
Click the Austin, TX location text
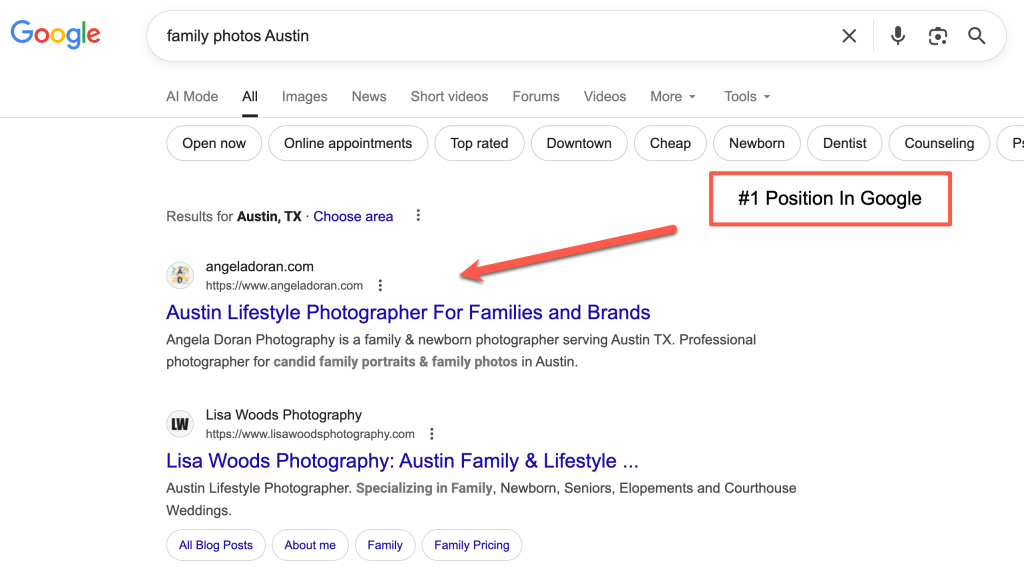pos(269,216)
